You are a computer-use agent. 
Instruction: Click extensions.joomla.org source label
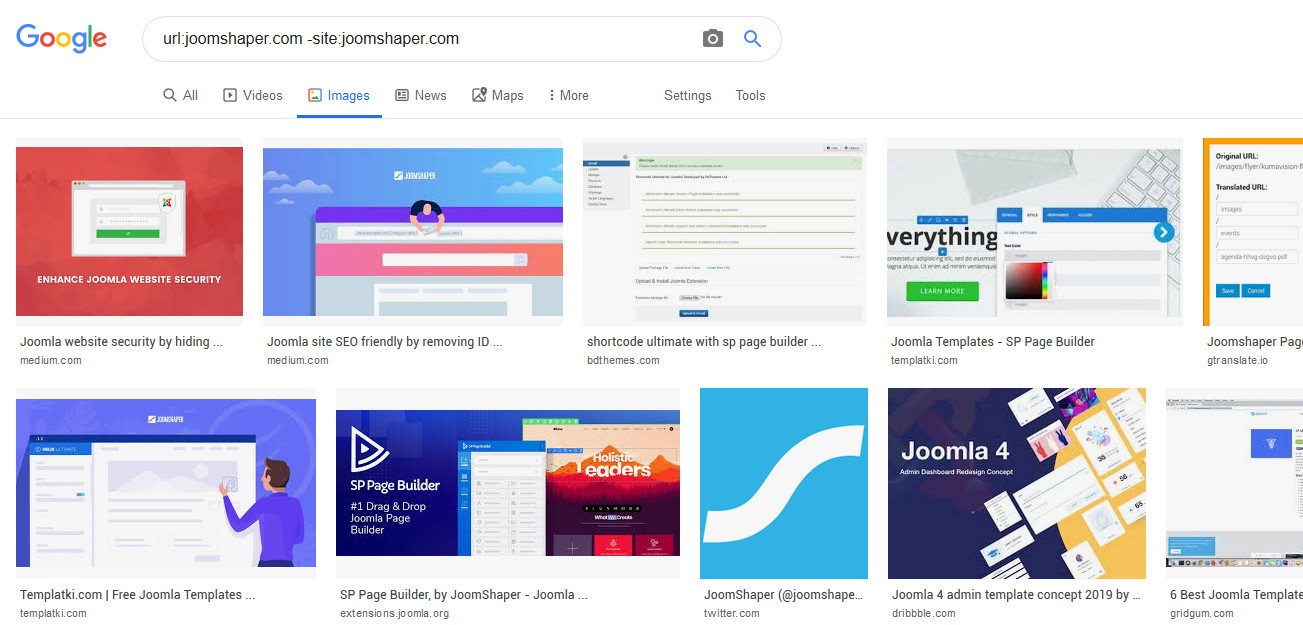(x=395, y=613)
